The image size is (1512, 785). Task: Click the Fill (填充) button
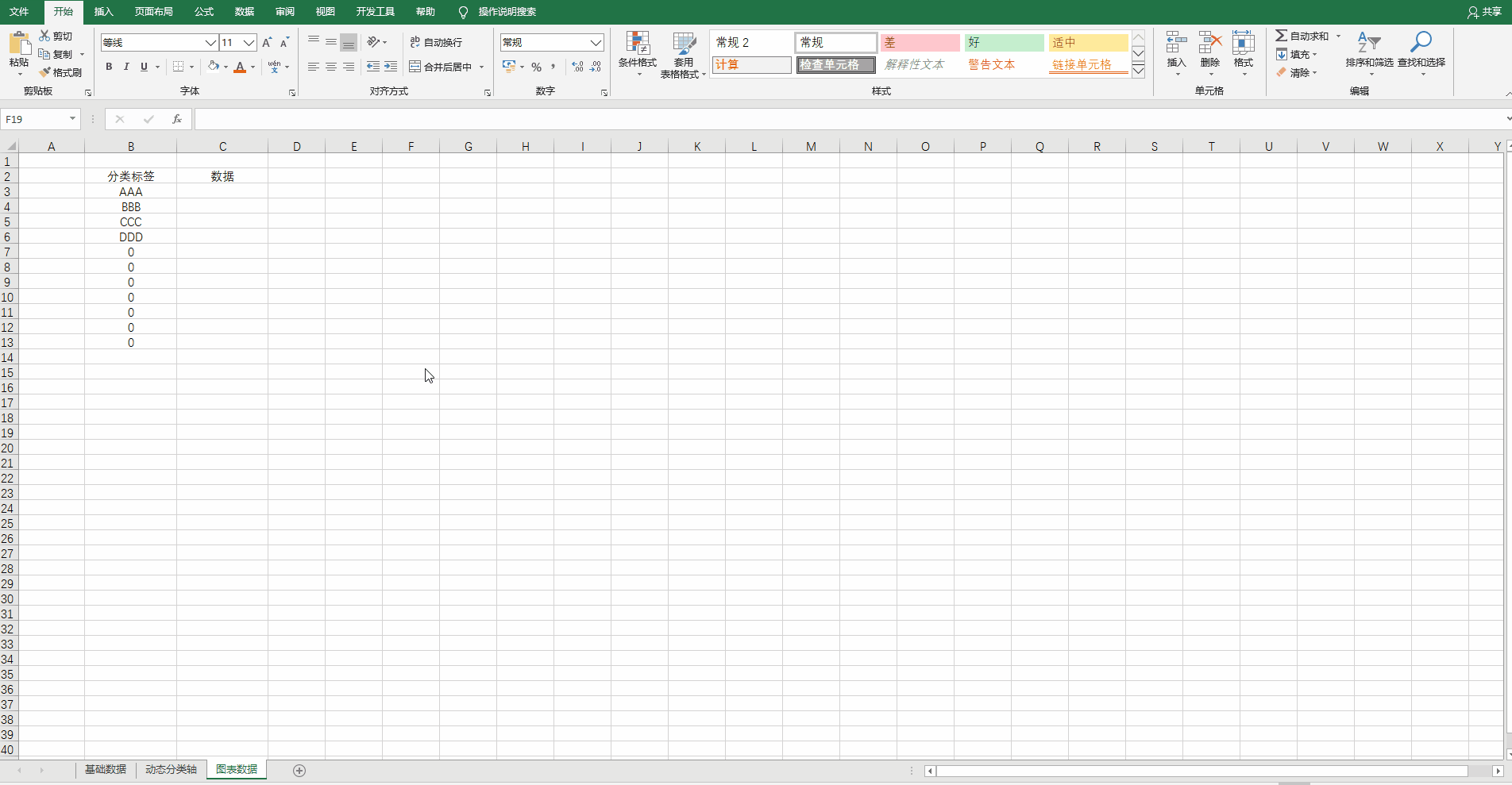click(x=1293, y=54)
